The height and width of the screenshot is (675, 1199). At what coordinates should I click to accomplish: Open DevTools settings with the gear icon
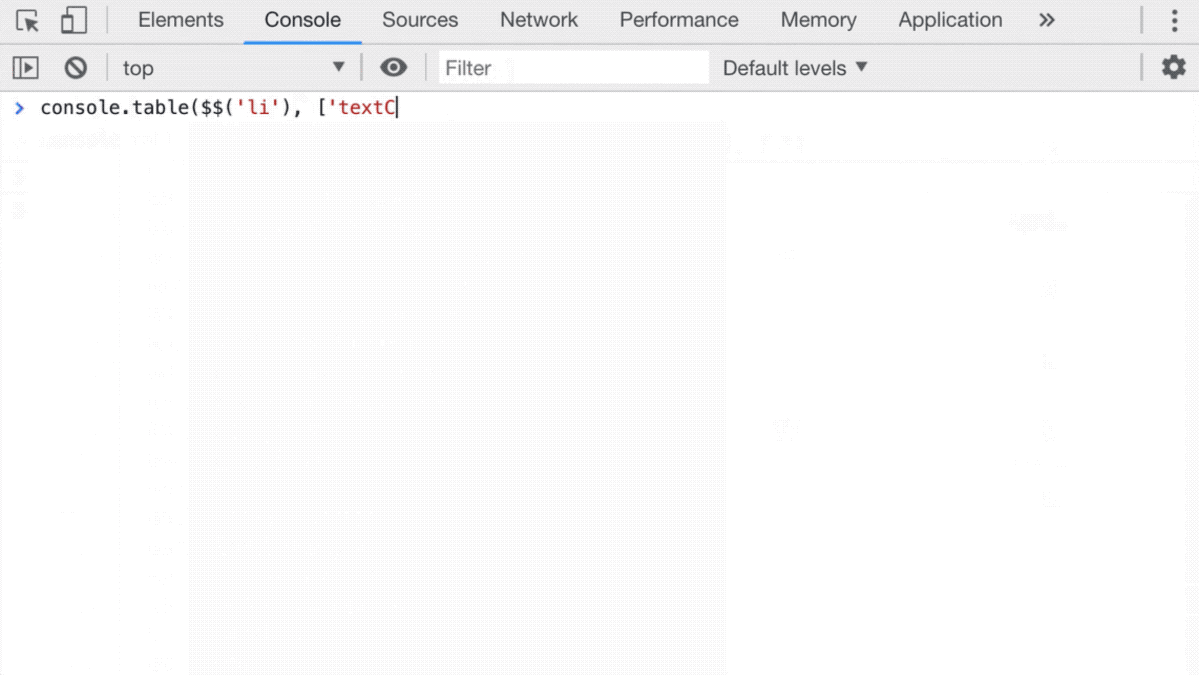tap(1173, 67)
